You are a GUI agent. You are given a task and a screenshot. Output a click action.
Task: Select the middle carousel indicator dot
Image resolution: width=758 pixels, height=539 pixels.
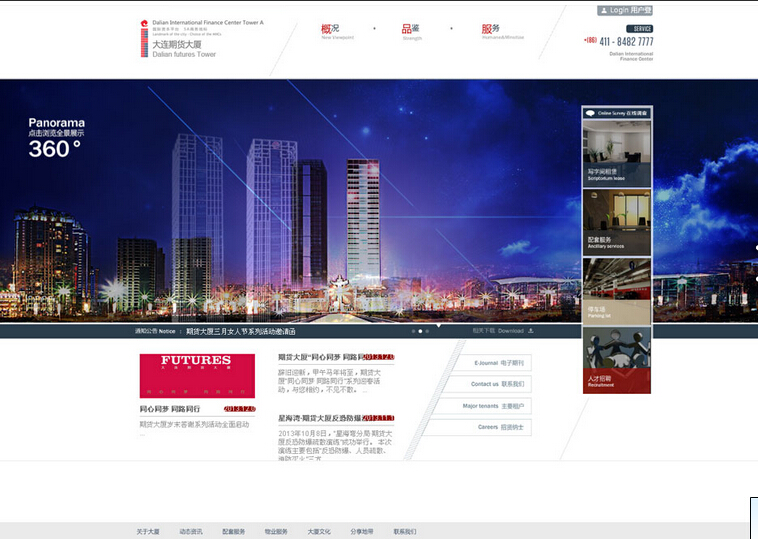tap(420, 330)
